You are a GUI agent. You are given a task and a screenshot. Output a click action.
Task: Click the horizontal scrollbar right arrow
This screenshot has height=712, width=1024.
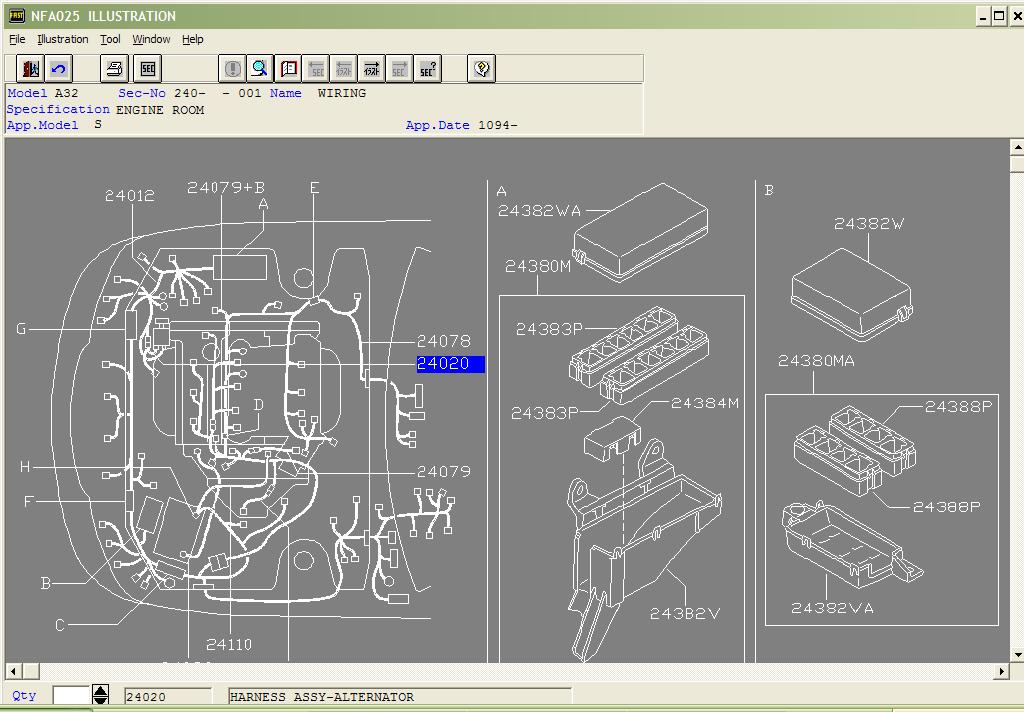click(1002, 671)
